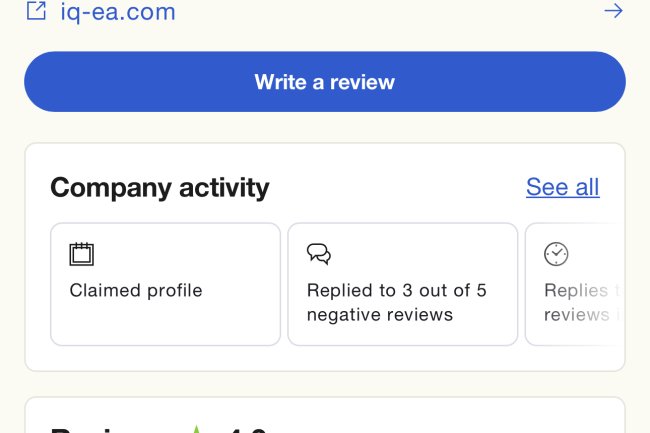650x433 pixels.
Task: Click the speech bubbles reply icon
Action: coord(319,254)
